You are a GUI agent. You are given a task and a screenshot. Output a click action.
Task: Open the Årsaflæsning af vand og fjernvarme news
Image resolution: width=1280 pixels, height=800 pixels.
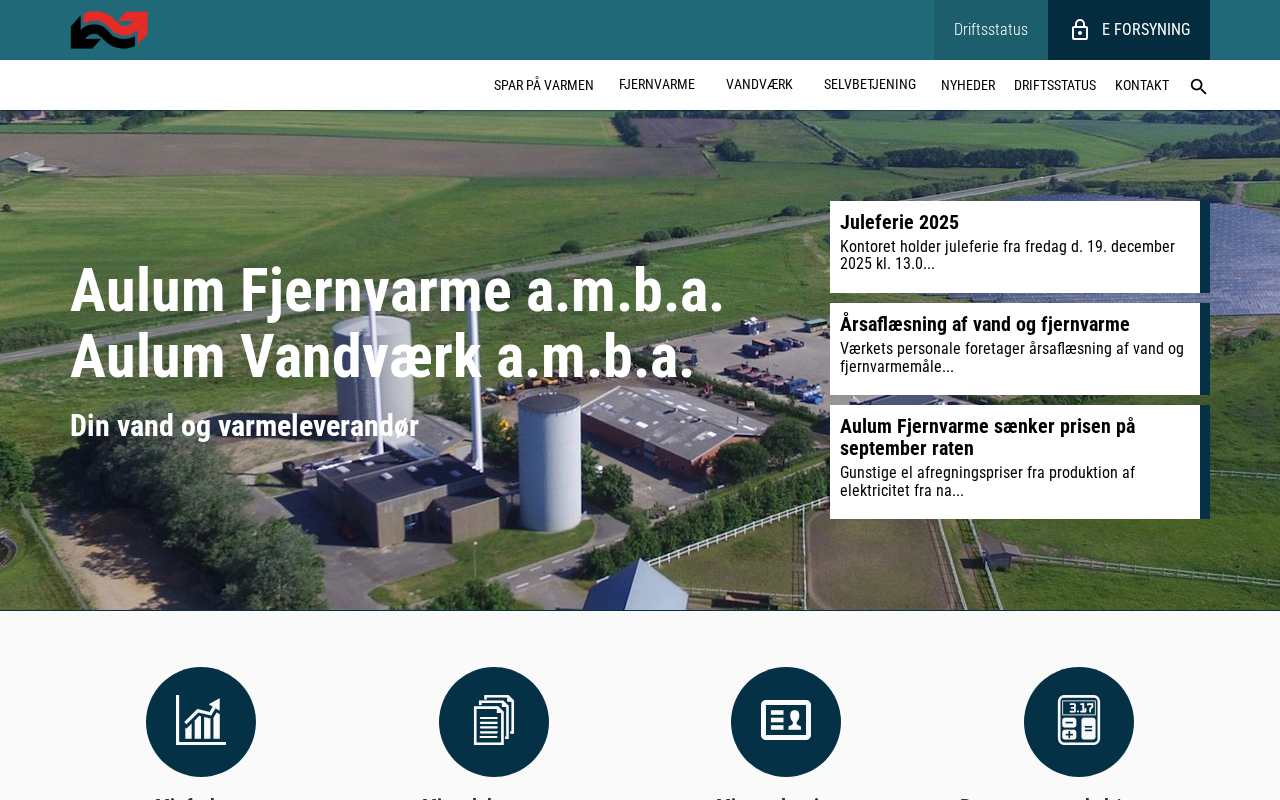pos(1020,349)
